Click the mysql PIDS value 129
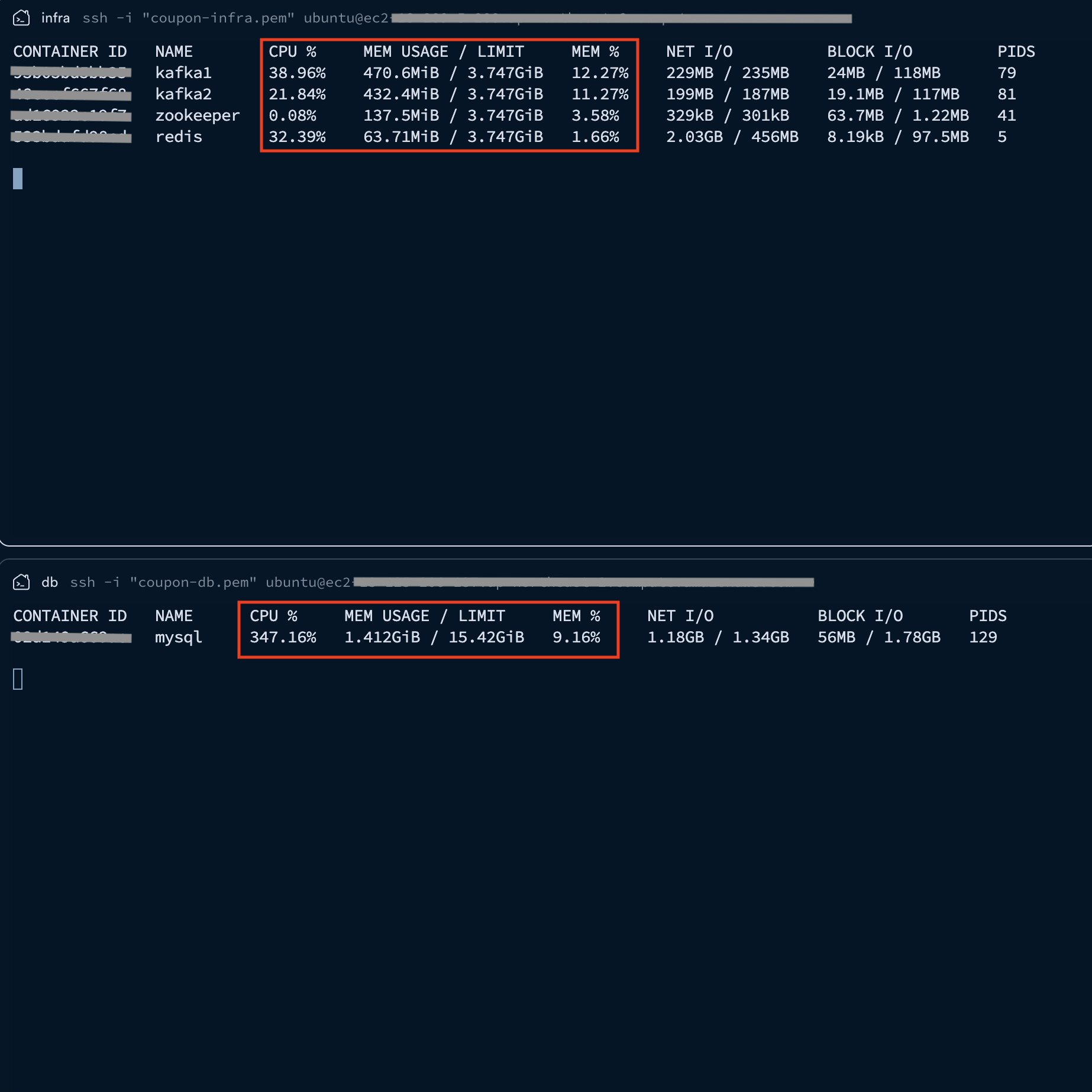 click(x=983, y=637)
